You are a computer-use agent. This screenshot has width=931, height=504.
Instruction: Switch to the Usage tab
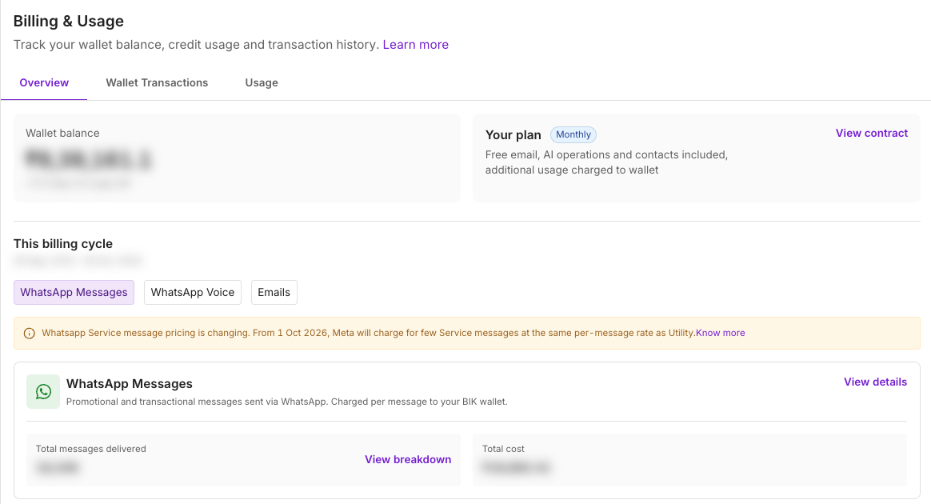click(x=261, y=83)
